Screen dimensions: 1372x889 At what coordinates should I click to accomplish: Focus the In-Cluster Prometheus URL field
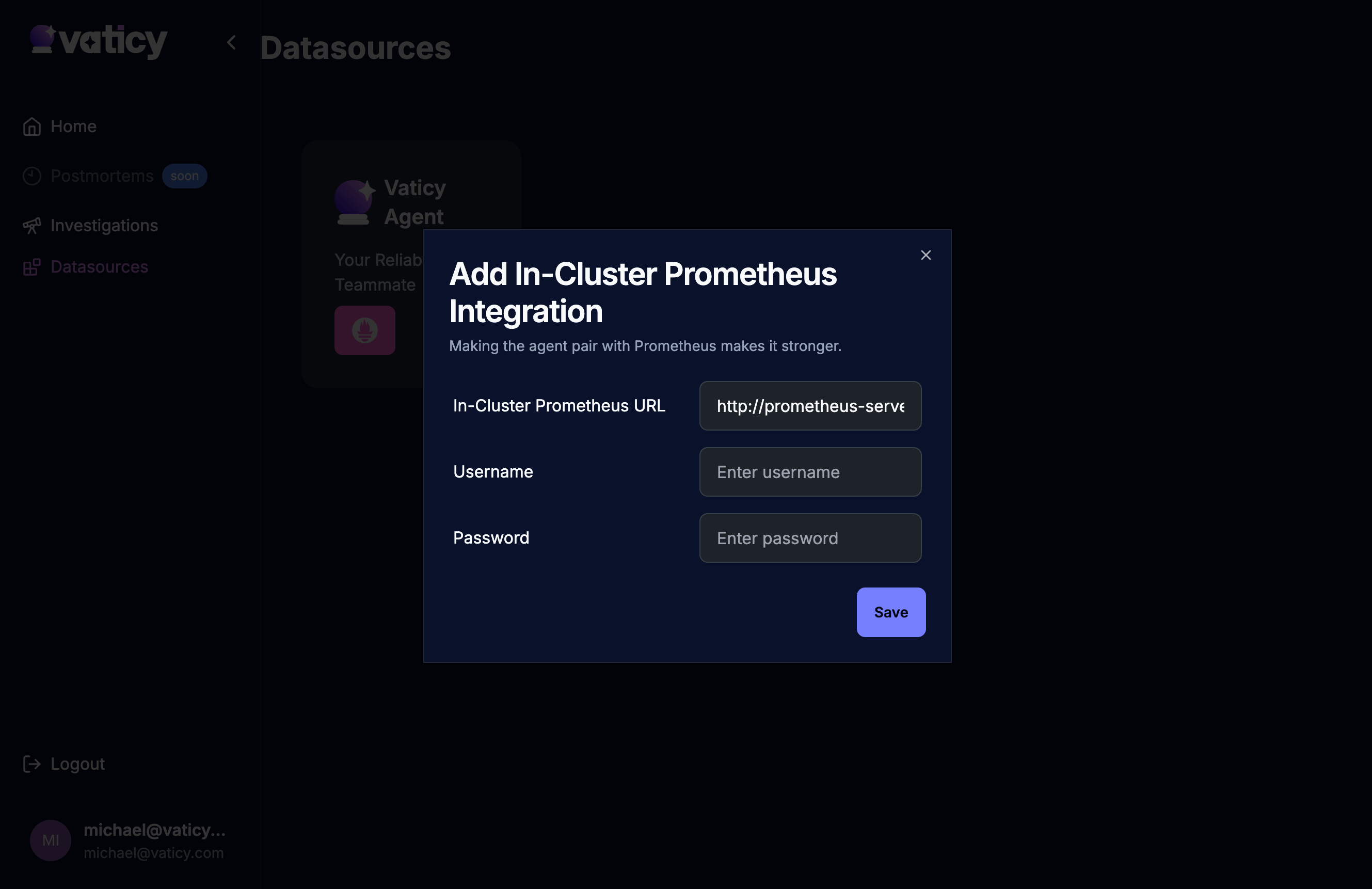pyautogui.click(x=810, y=406)
